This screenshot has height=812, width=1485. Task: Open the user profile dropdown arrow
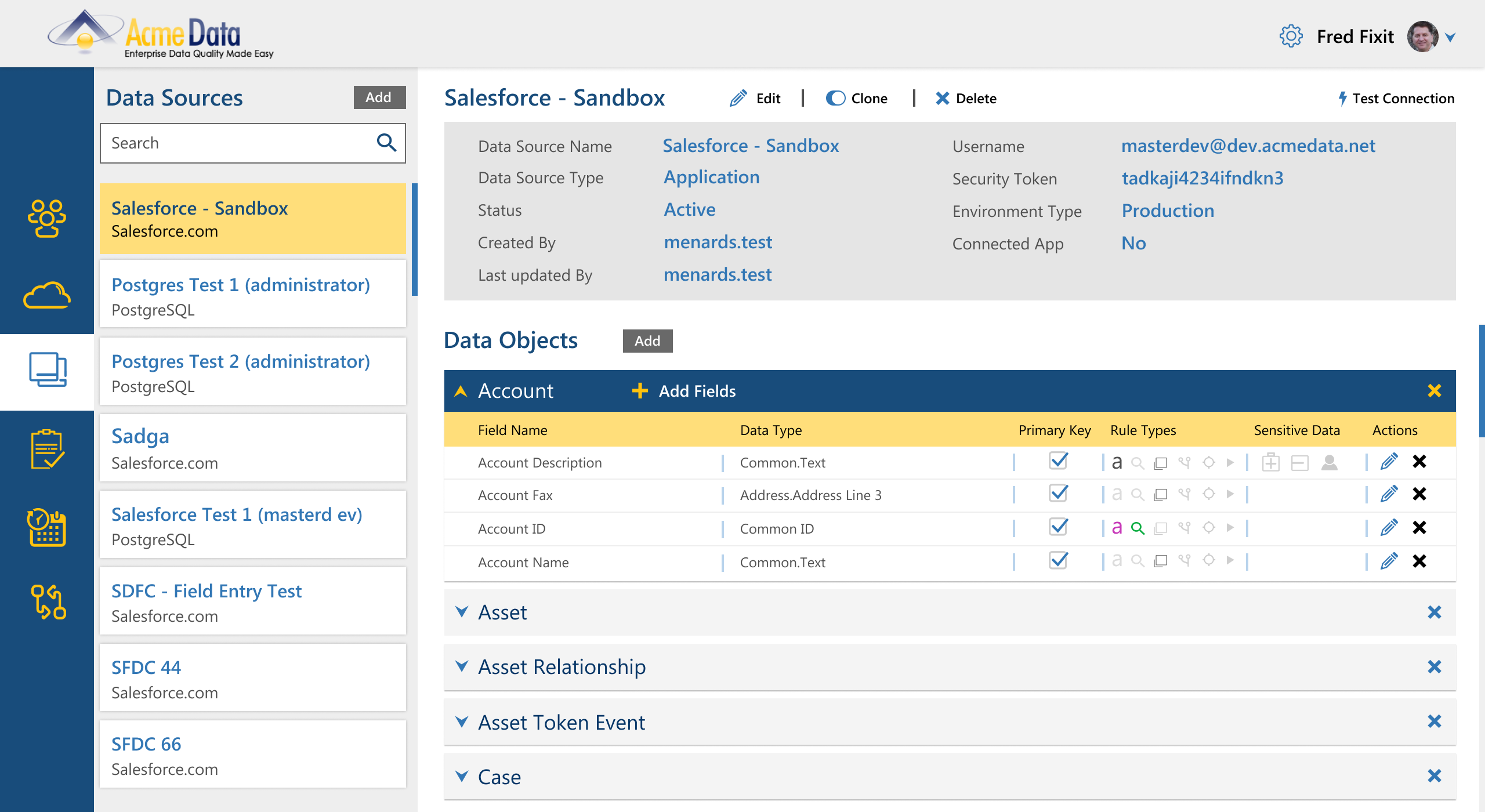(x=1450, y=38)
